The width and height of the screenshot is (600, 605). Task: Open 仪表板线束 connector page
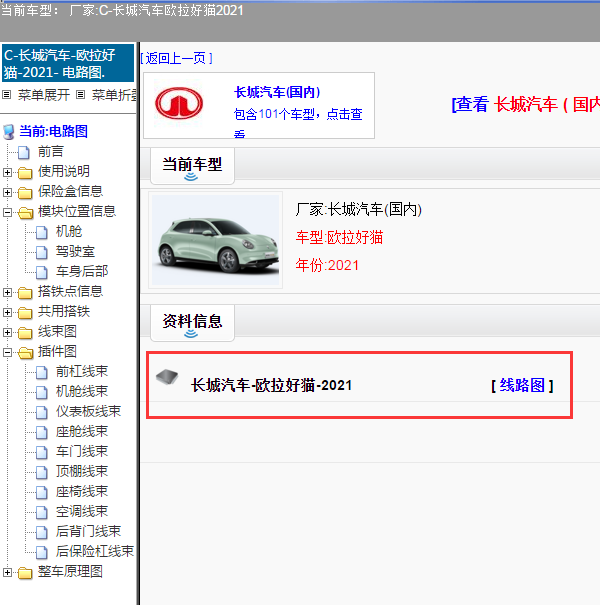click(88, 412)
